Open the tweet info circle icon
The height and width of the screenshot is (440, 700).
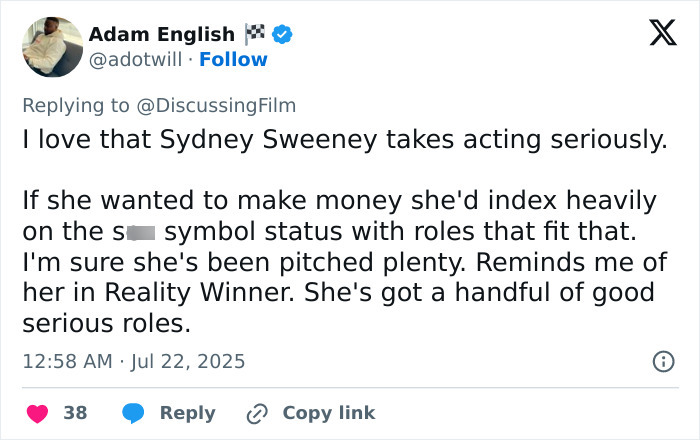point(662,362)
